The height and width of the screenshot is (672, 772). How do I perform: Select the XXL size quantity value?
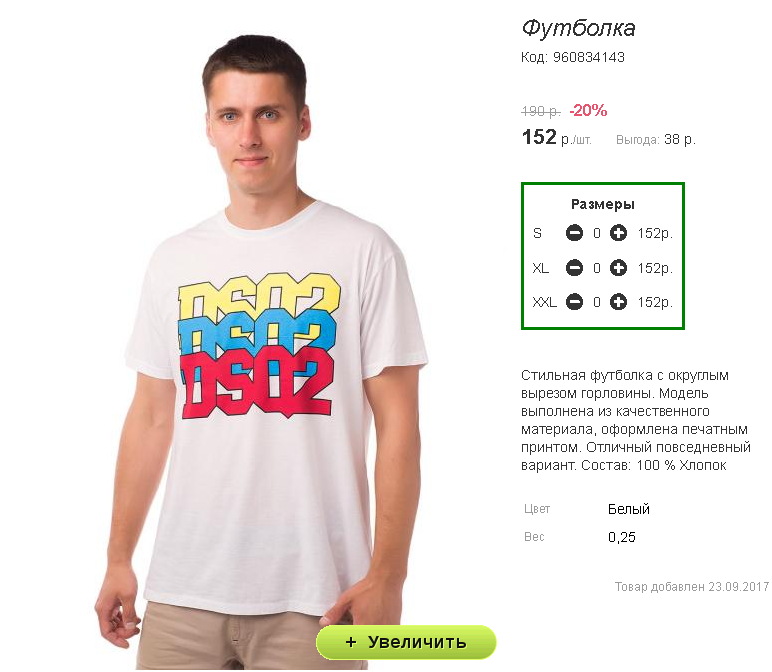(597, 302)
